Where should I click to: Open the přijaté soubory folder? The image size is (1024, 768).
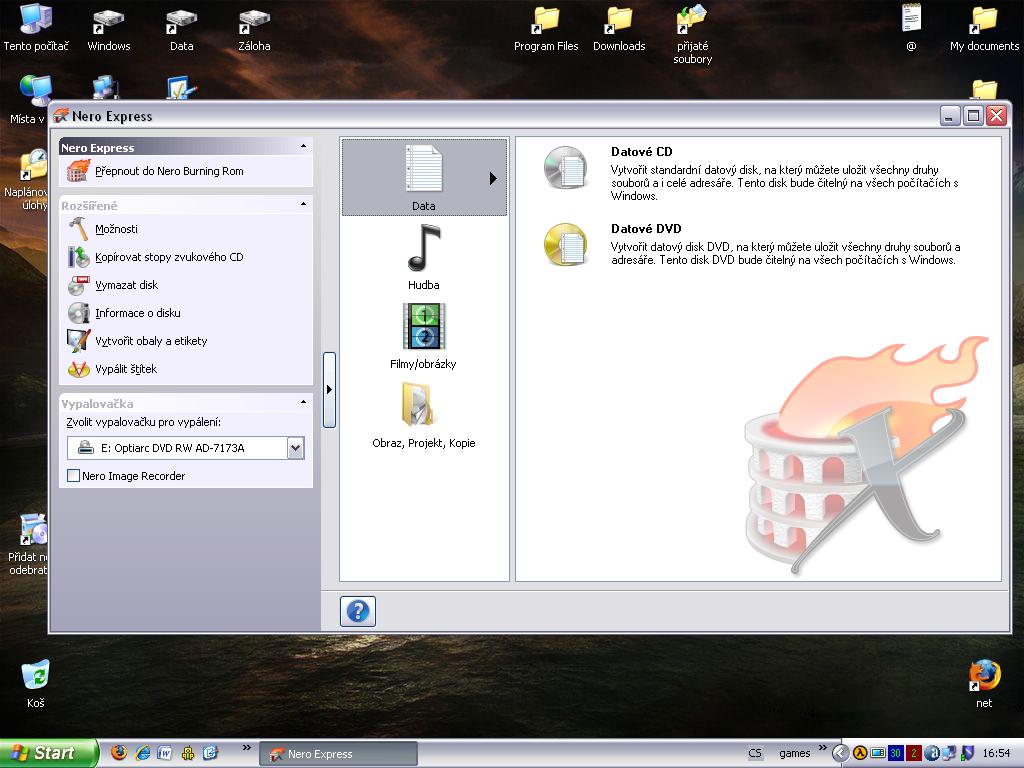click(692, 34)
